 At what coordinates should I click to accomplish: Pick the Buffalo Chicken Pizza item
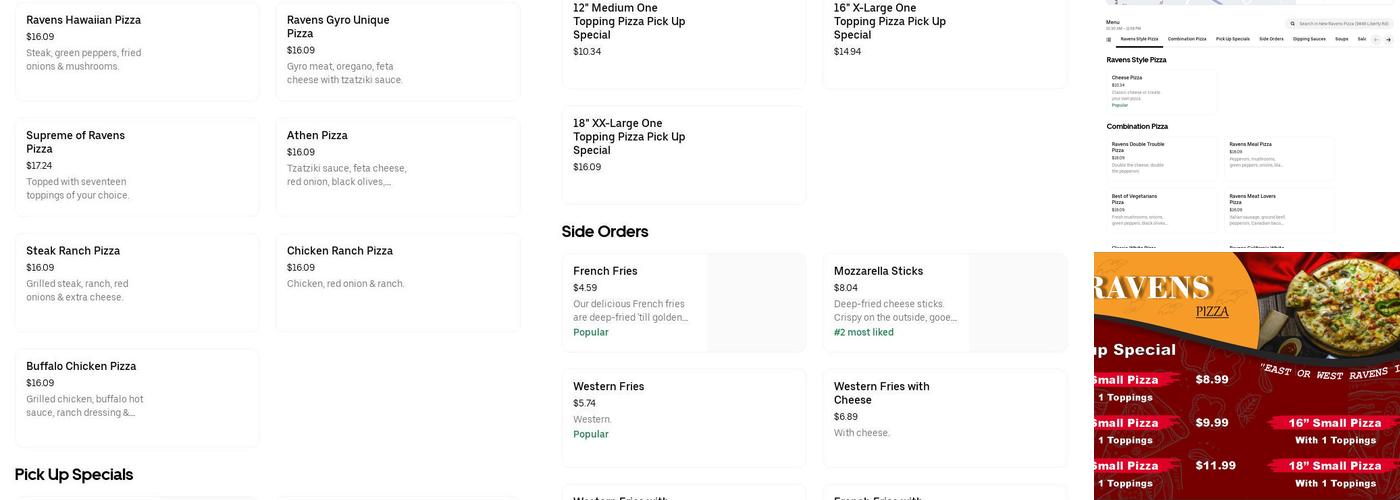137,397
